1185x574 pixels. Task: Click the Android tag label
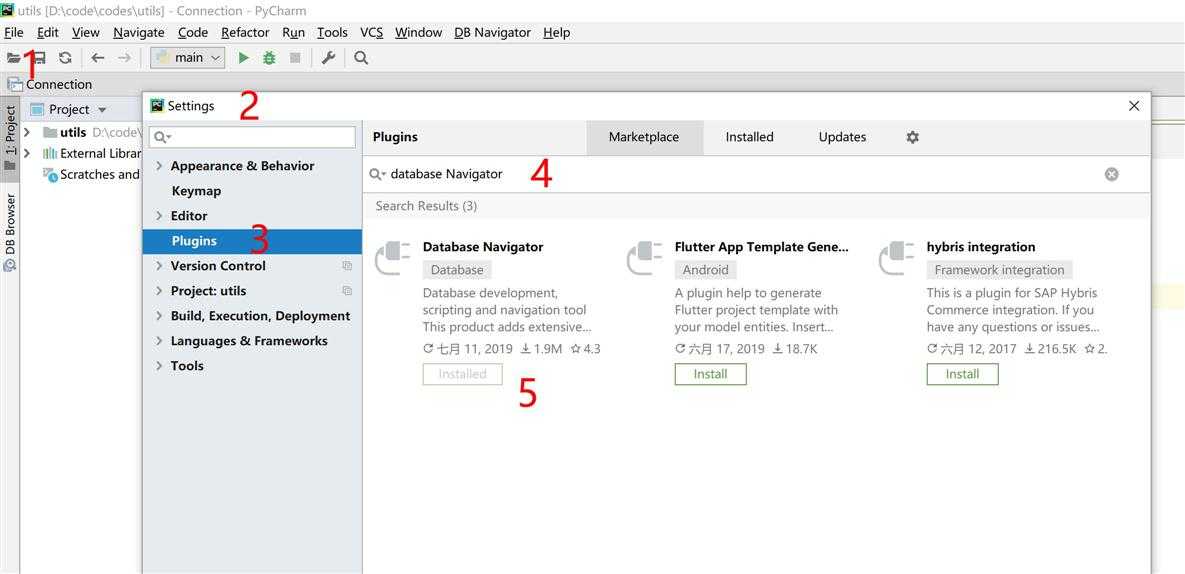[x=706, y=270]
